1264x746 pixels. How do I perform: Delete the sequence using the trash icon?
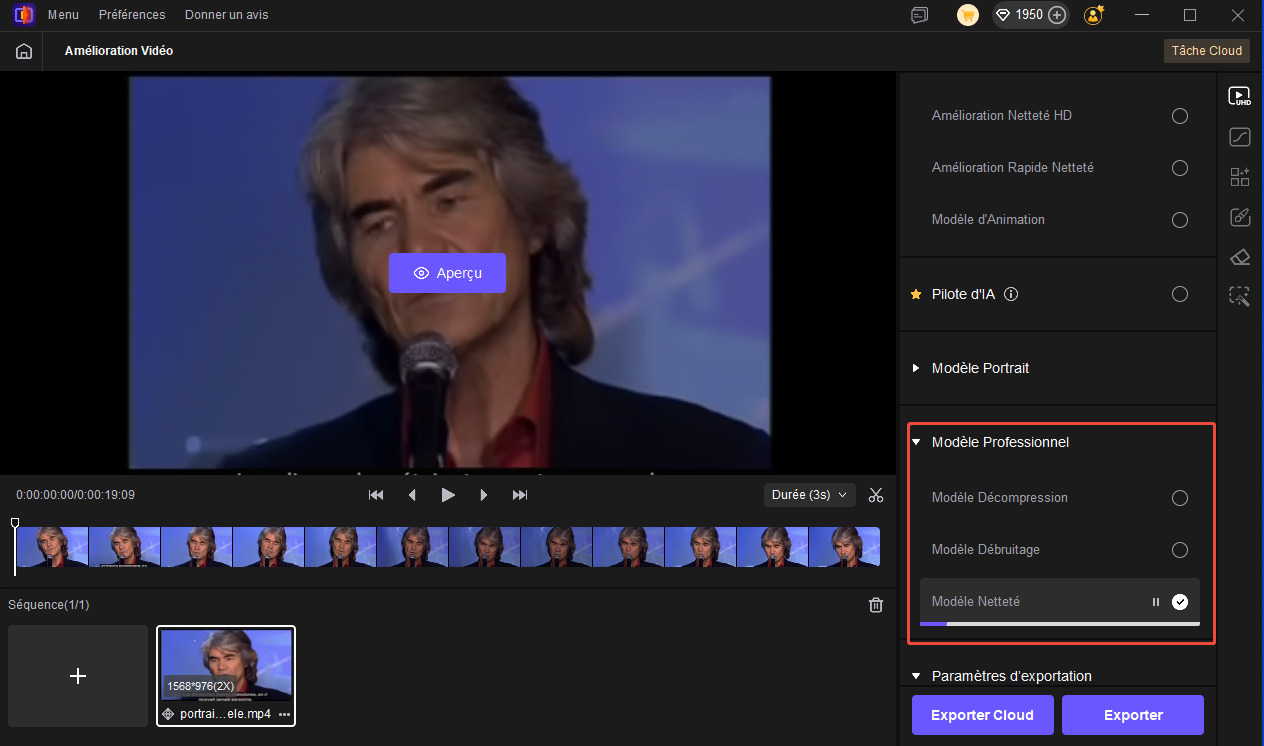pos(876,605)
